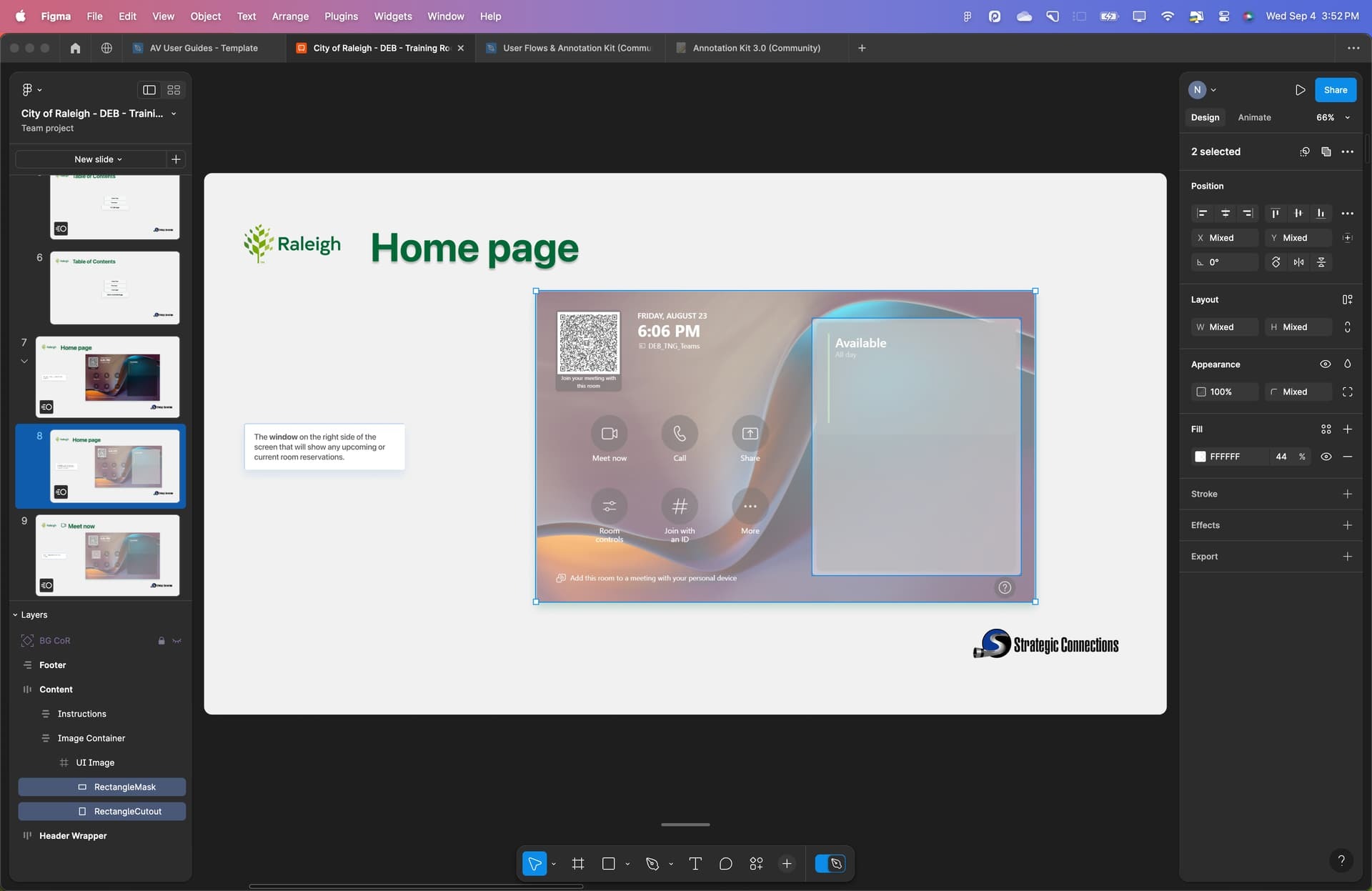The width and height of the screenshot is (1372, 891).
Task: Open a new tab with plus button
Action: pos(862,48)
